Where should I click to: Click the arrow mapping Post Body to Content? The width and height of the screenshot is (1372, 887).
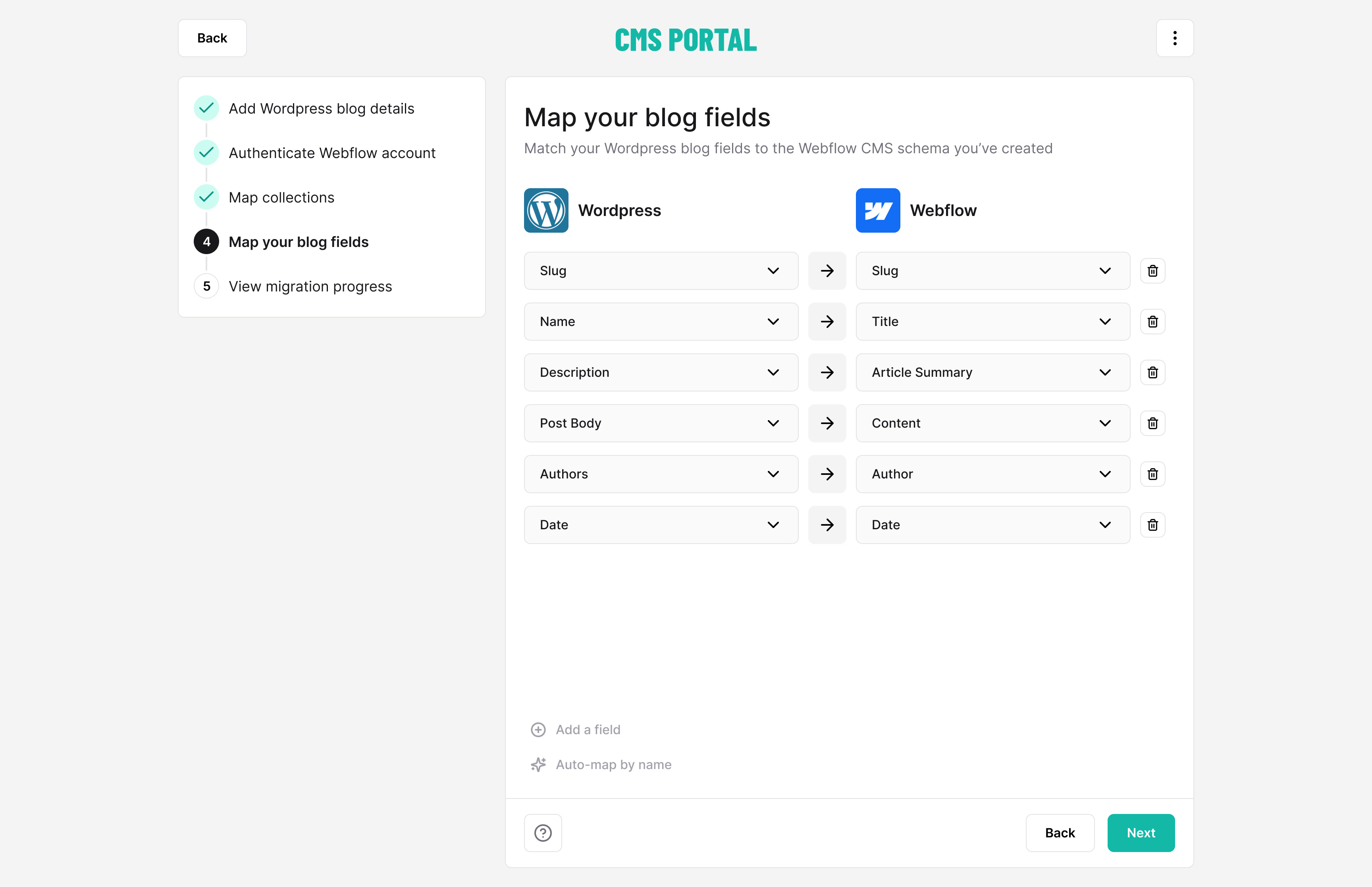[x=827, y=423]
